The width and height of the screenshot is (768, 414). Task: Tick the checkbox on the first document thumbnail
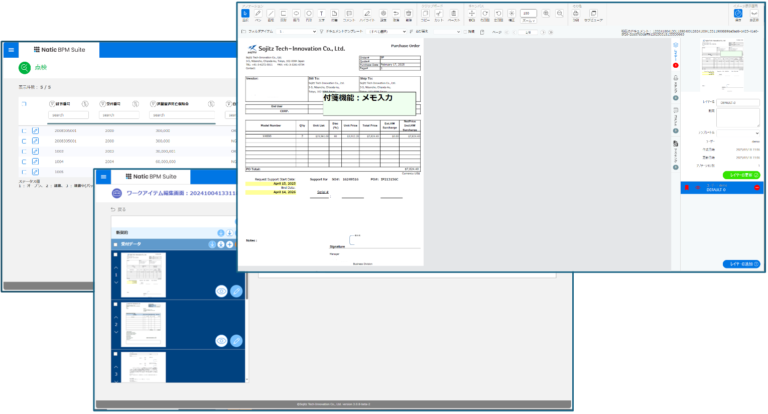click(116, 256)
